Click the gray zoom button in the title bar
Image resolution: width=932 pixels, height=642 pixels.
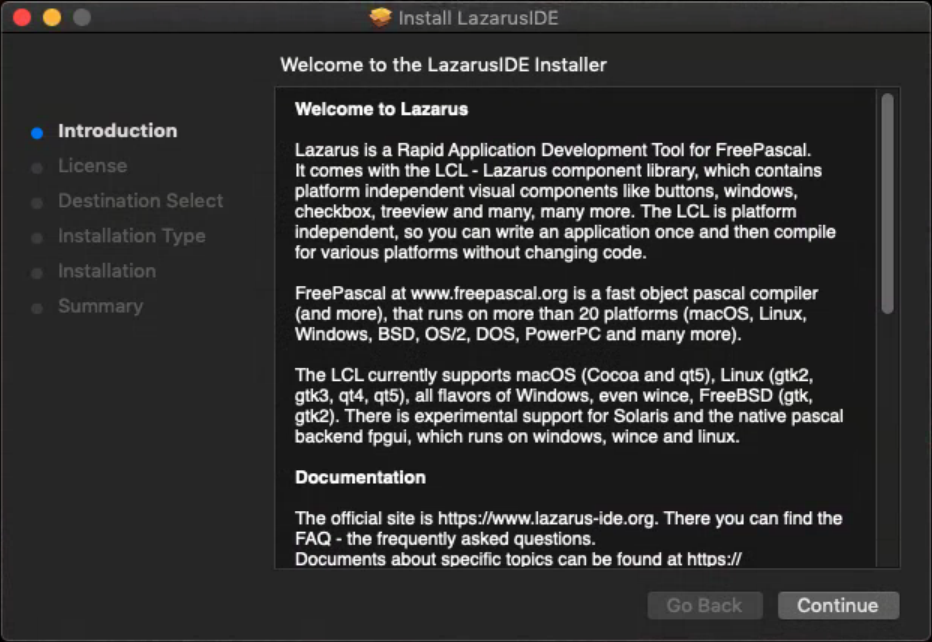coord(82,17)
